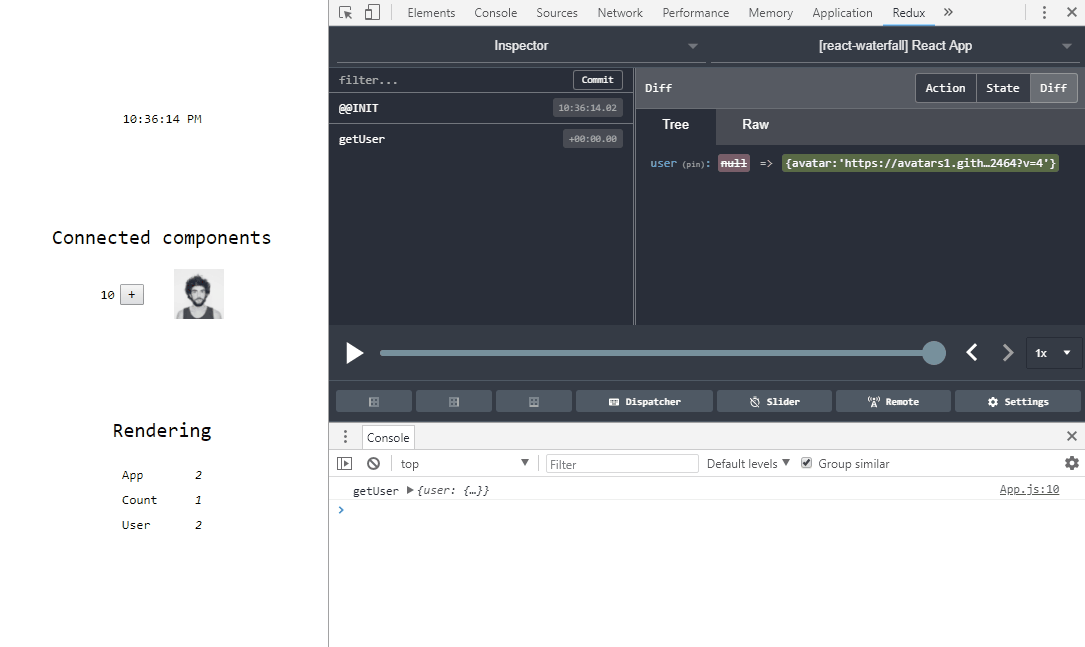Select the Redux tab

[909, 12]
